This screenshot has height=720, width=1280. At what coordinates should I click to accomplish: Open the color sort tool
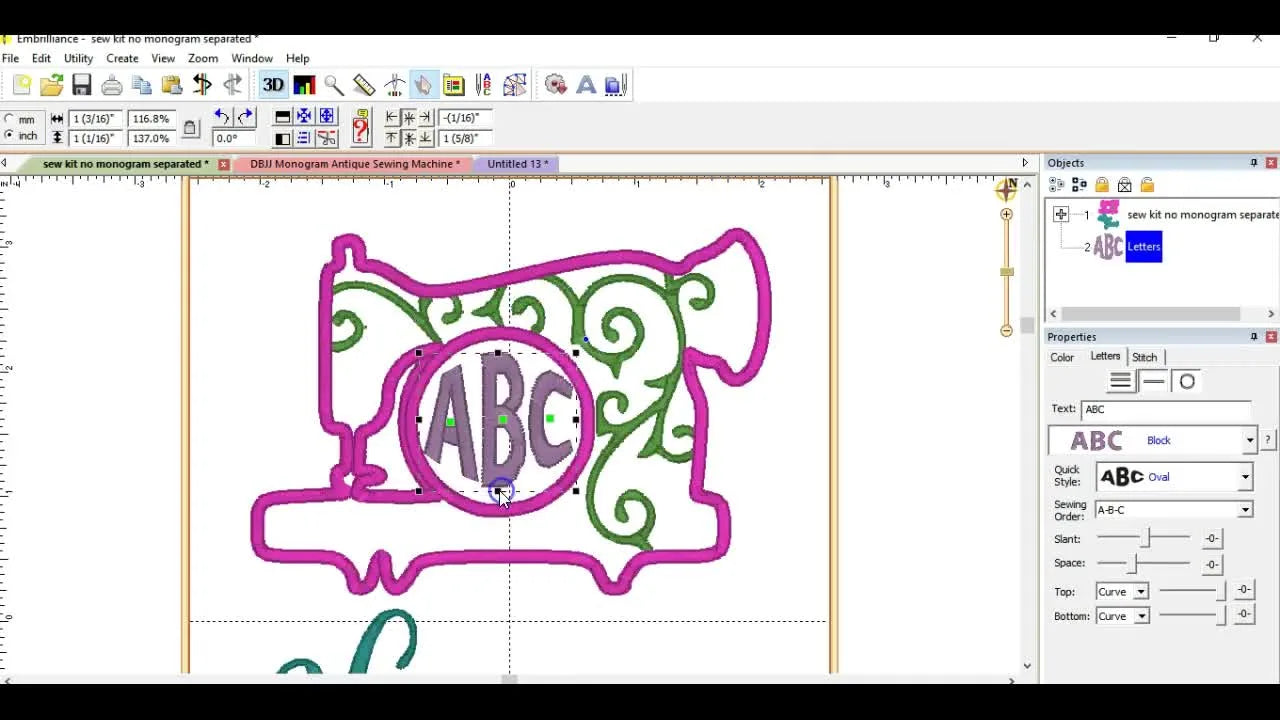(304, 85)
